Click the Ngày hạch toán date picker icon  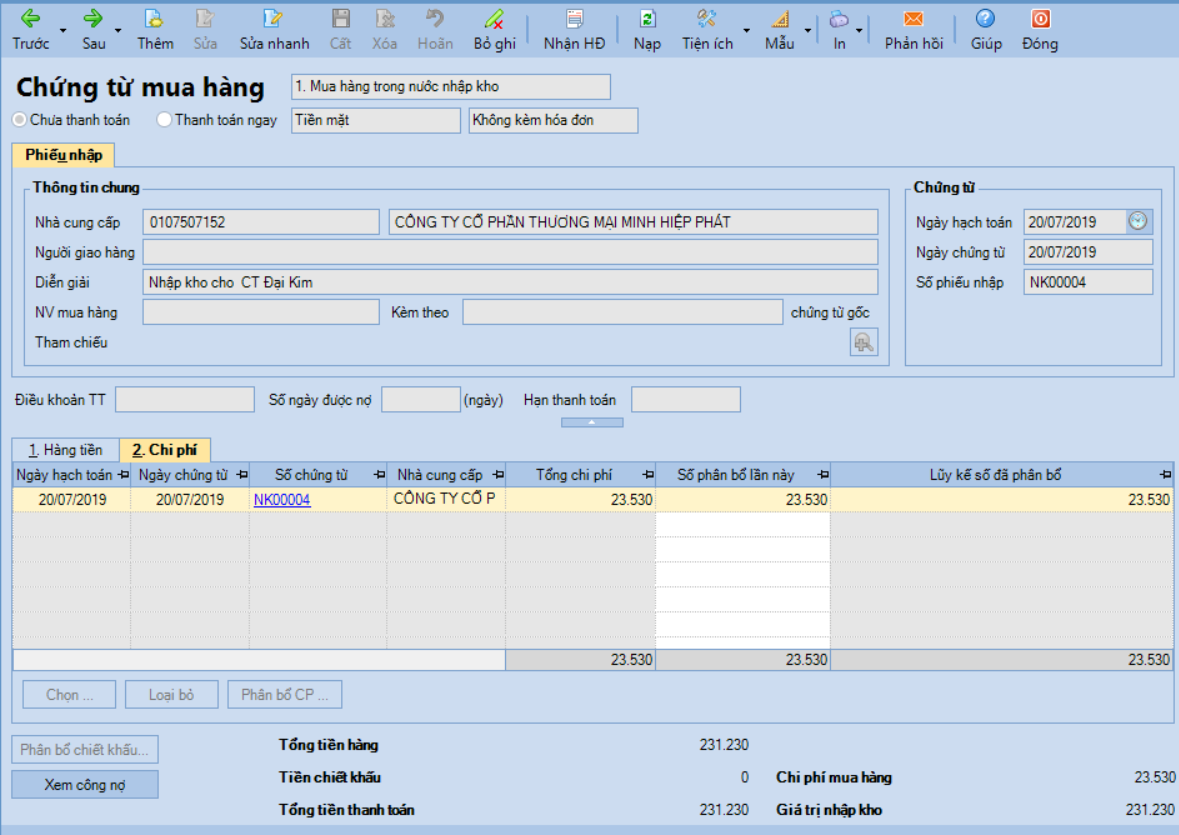(1139, 222)
